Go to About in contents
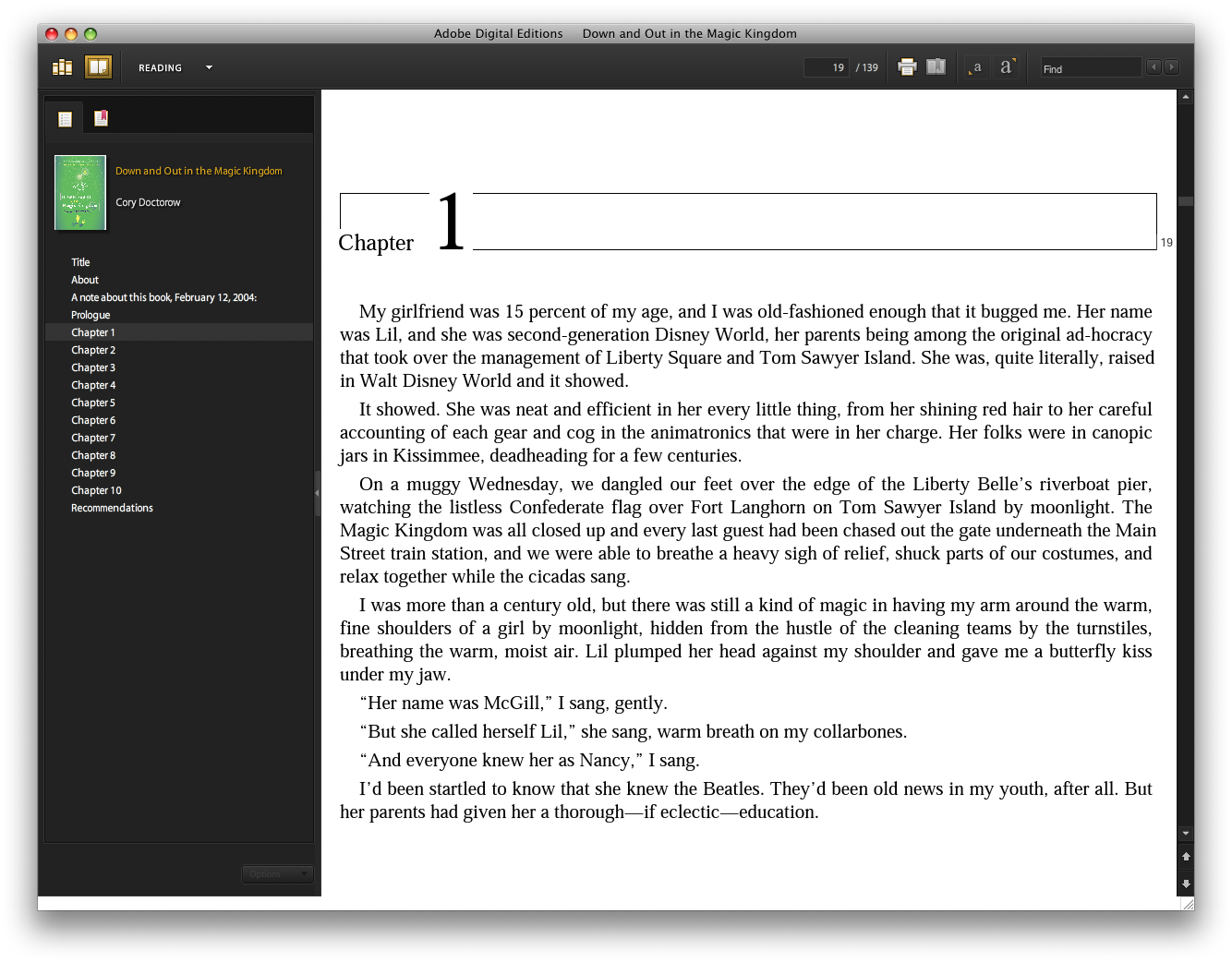Screen dimensions: 1232x962 [85, 280]
